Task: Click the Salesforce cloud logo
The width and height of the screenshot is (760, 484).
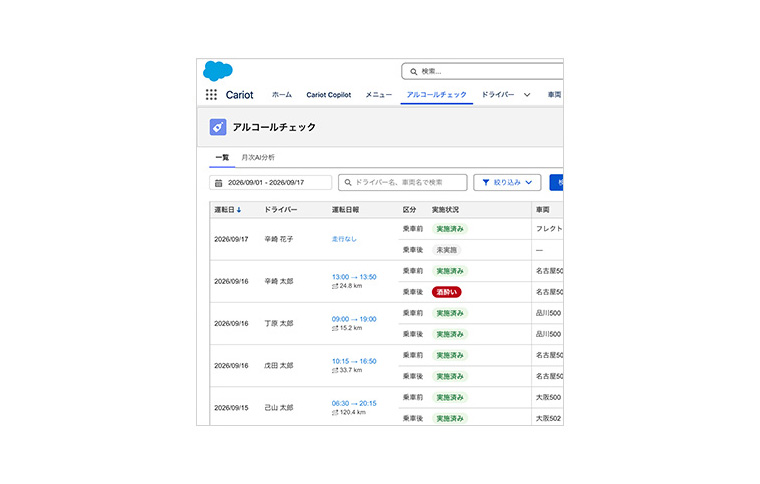Action: [x=218, y=71]
